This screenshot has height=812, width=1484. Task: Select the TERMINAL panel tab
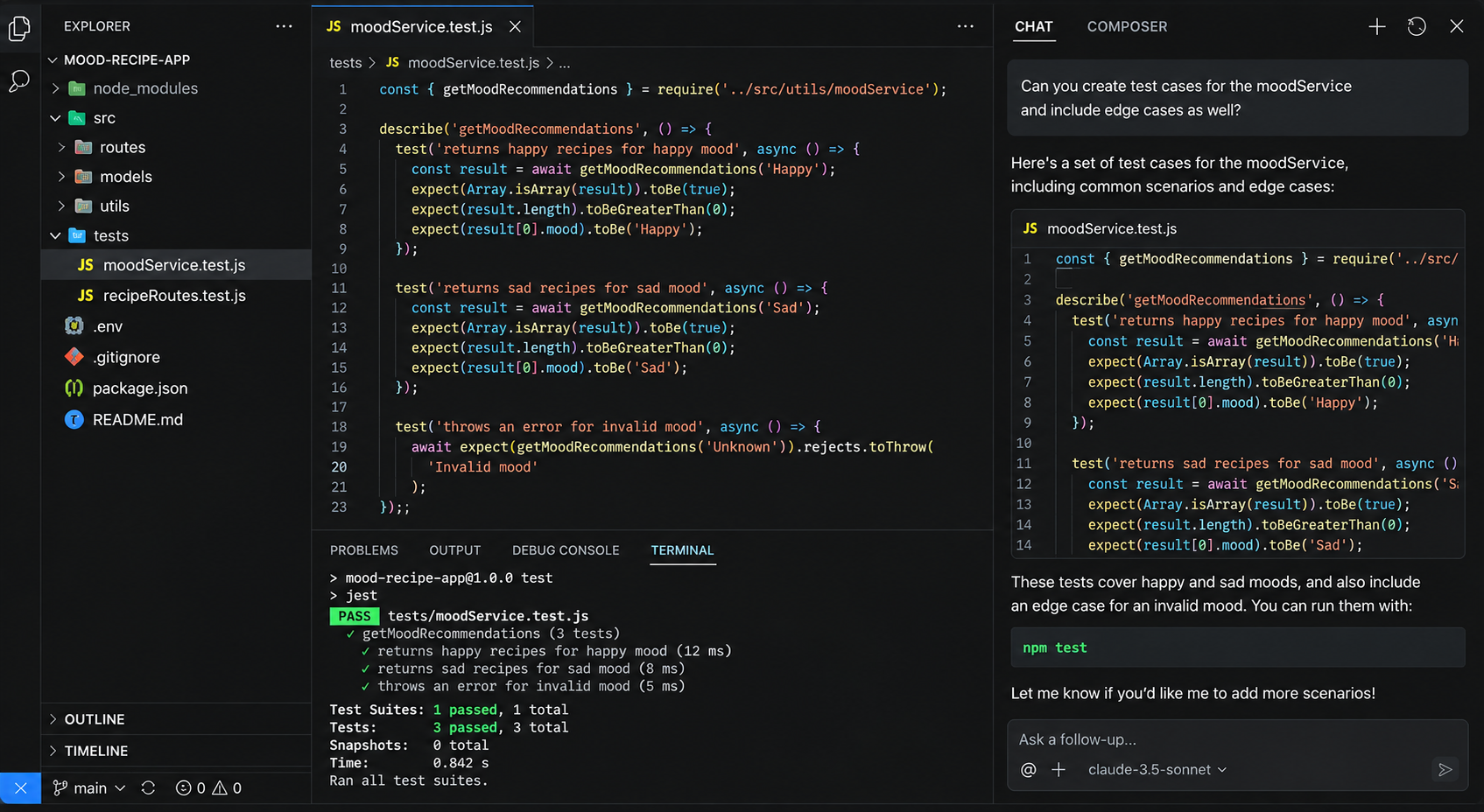pos(682,550)
